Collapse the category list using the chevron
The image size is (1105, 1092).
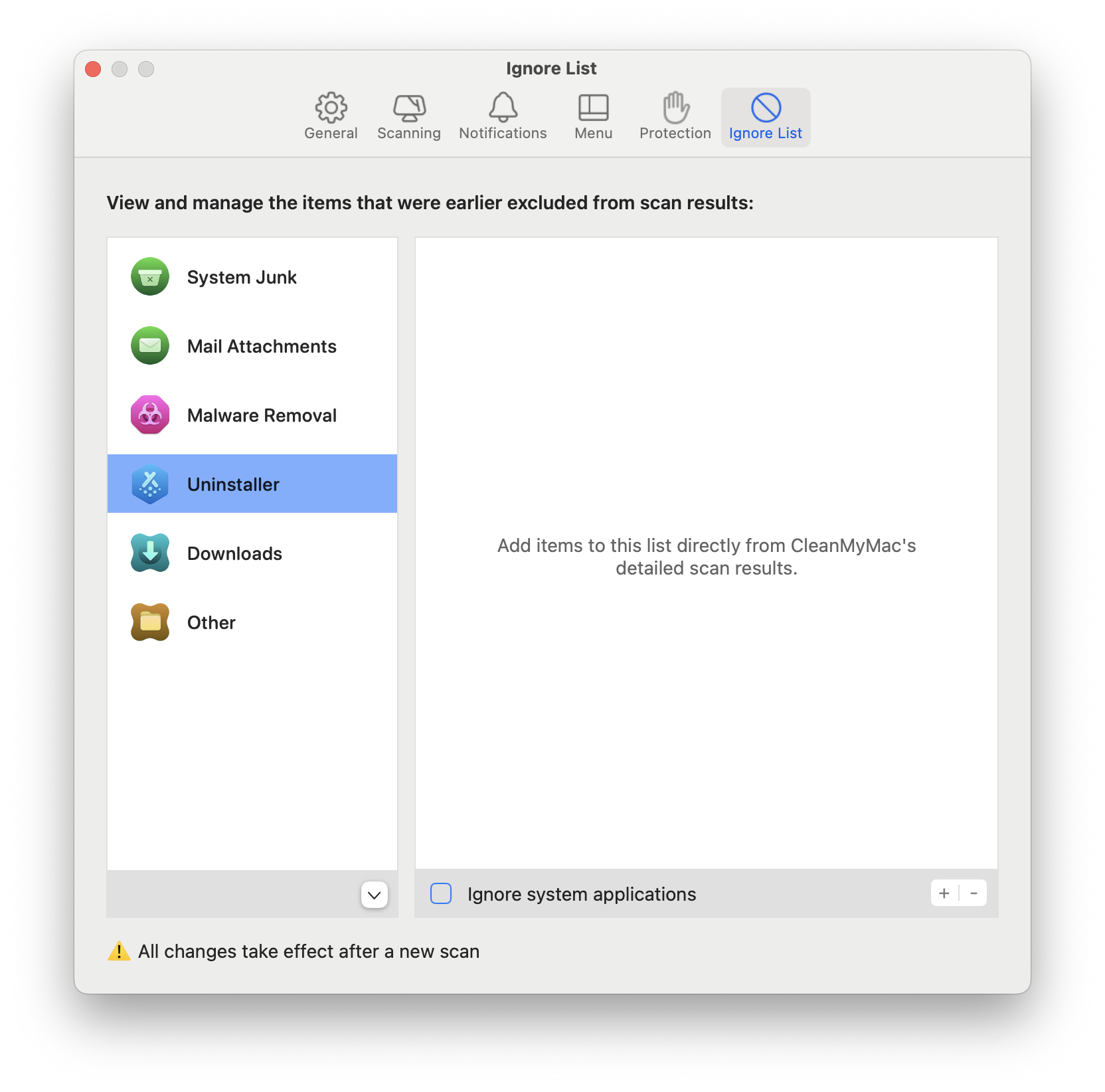tap(374, 895)
